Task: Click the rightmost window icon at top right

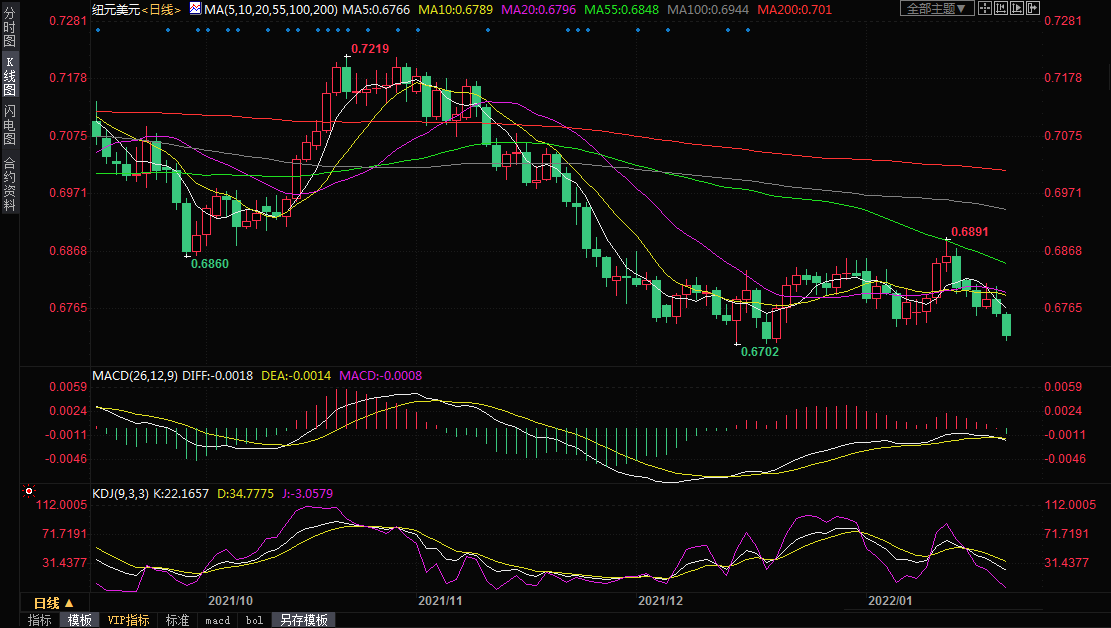Action: pyautogui.click(x=1032, y=8)
